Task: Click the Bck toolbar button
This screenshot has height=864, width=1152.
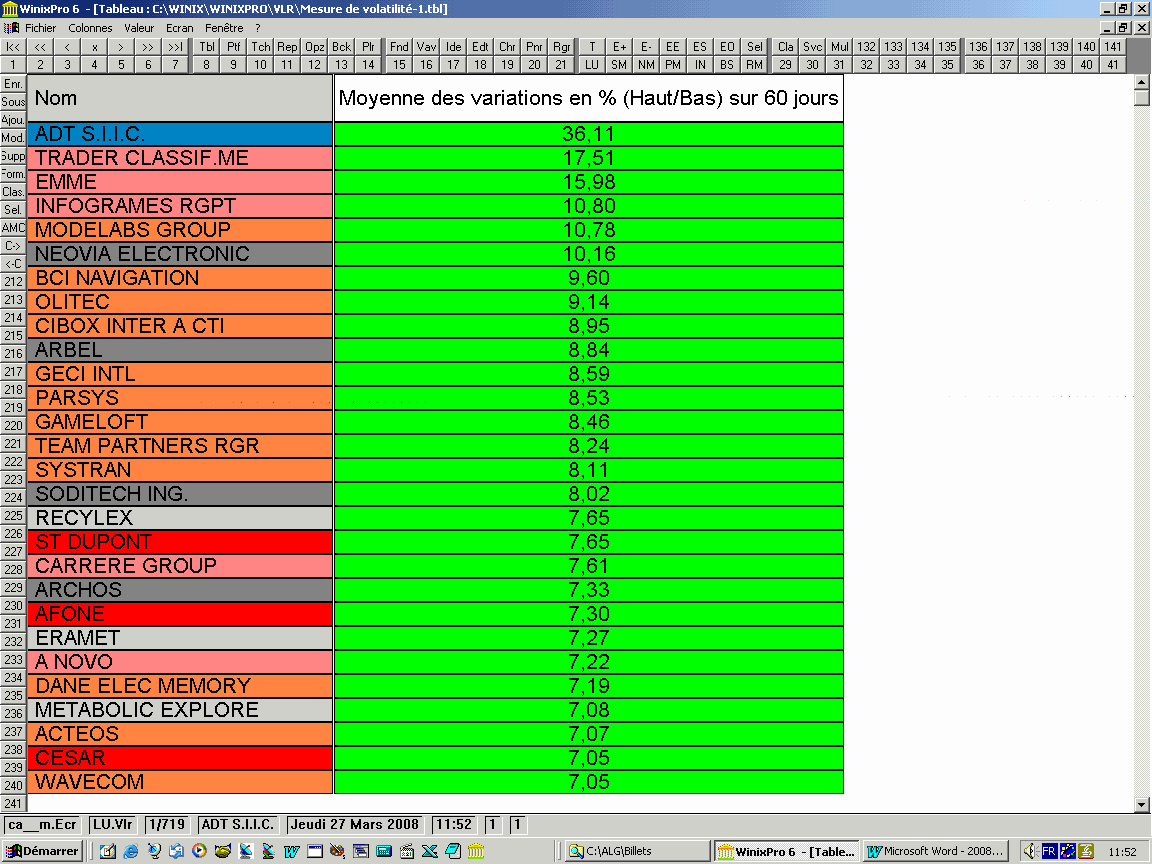Action: (x=342, y=46)
